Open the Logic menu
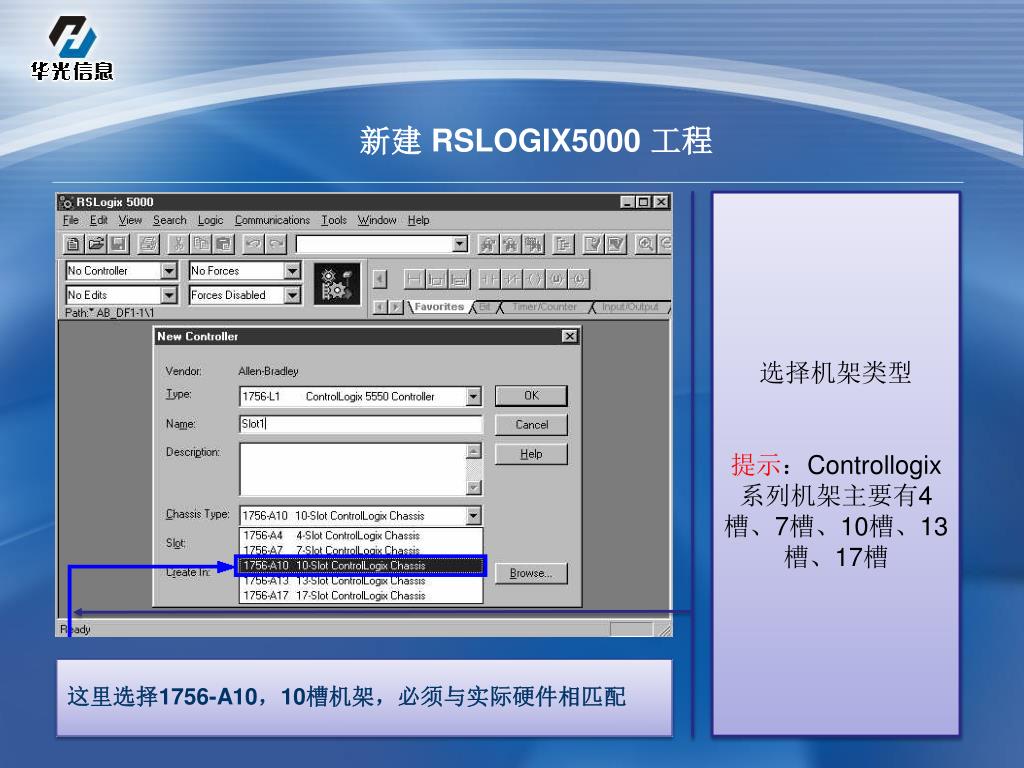 210,220
